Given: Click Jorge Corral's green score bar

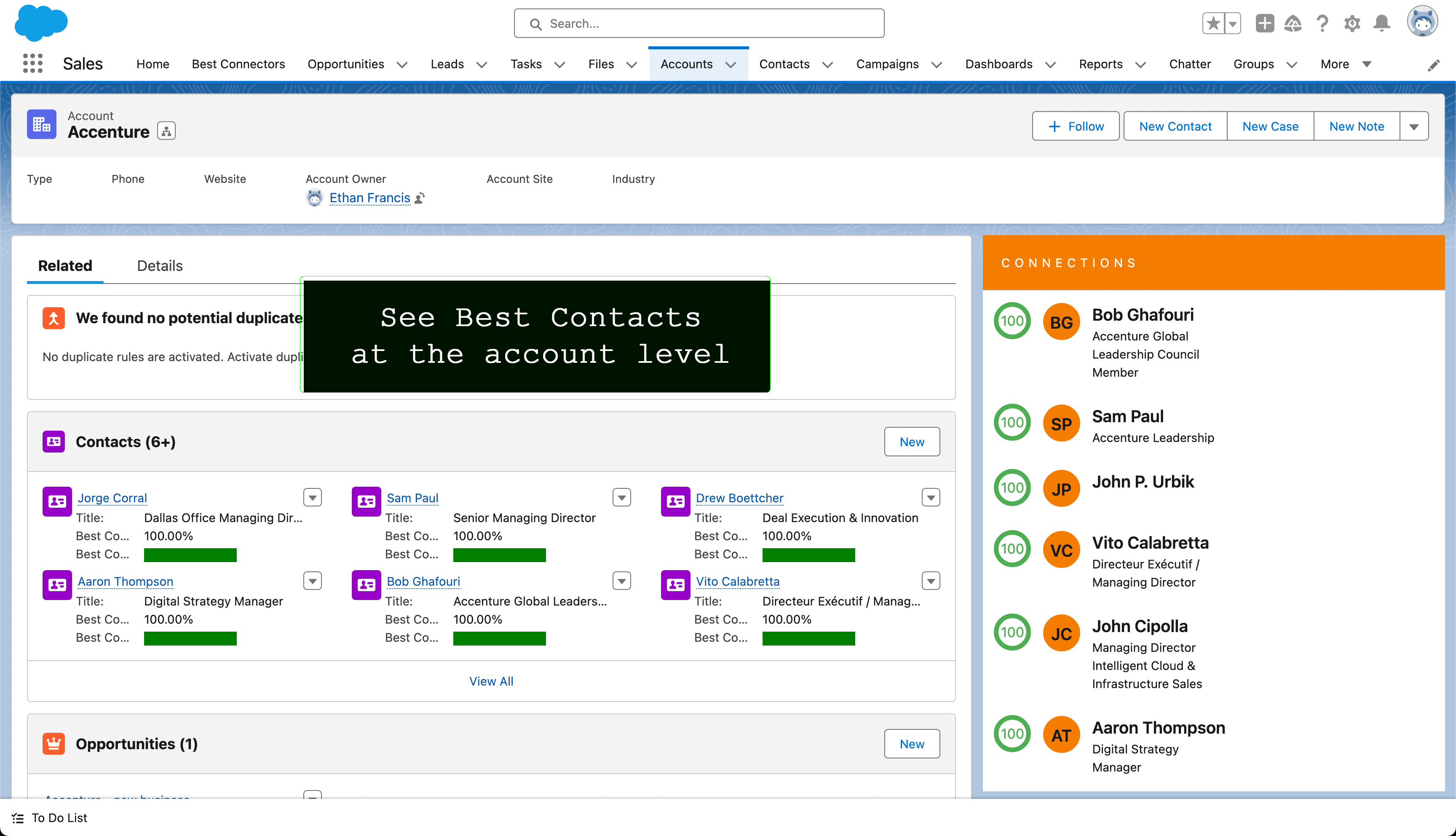Looking at the screenshot, I should pyautogui.click(x=190, y=555).
